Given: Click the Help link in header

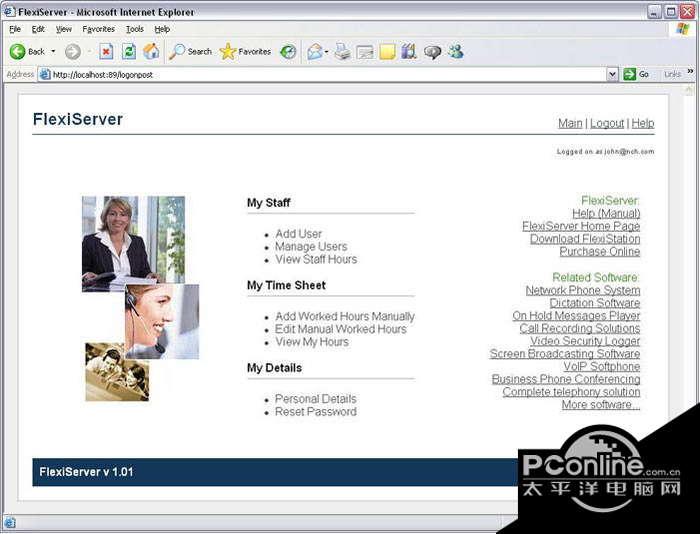Looking at the screenshot, I should (643, 123).
